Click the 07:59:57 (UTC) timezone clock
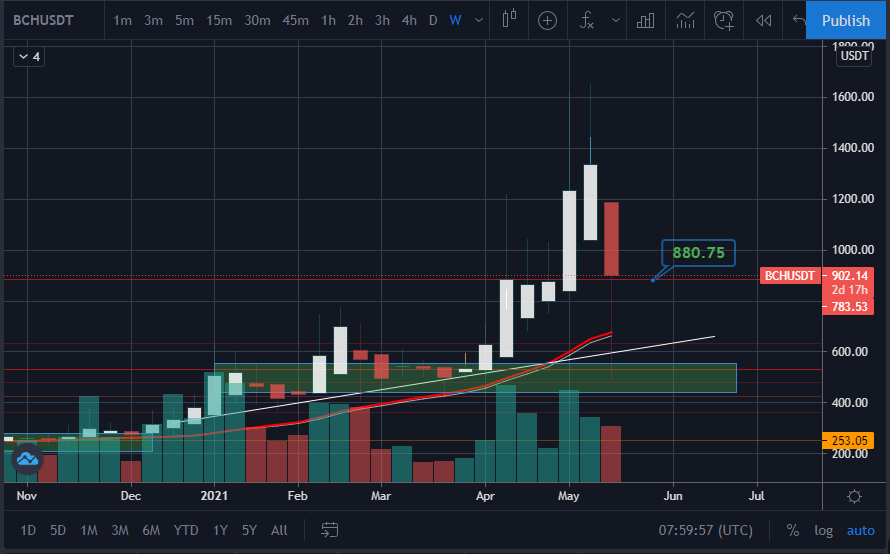The width and height of the screenshot is (890, 554). click(706, 531)
